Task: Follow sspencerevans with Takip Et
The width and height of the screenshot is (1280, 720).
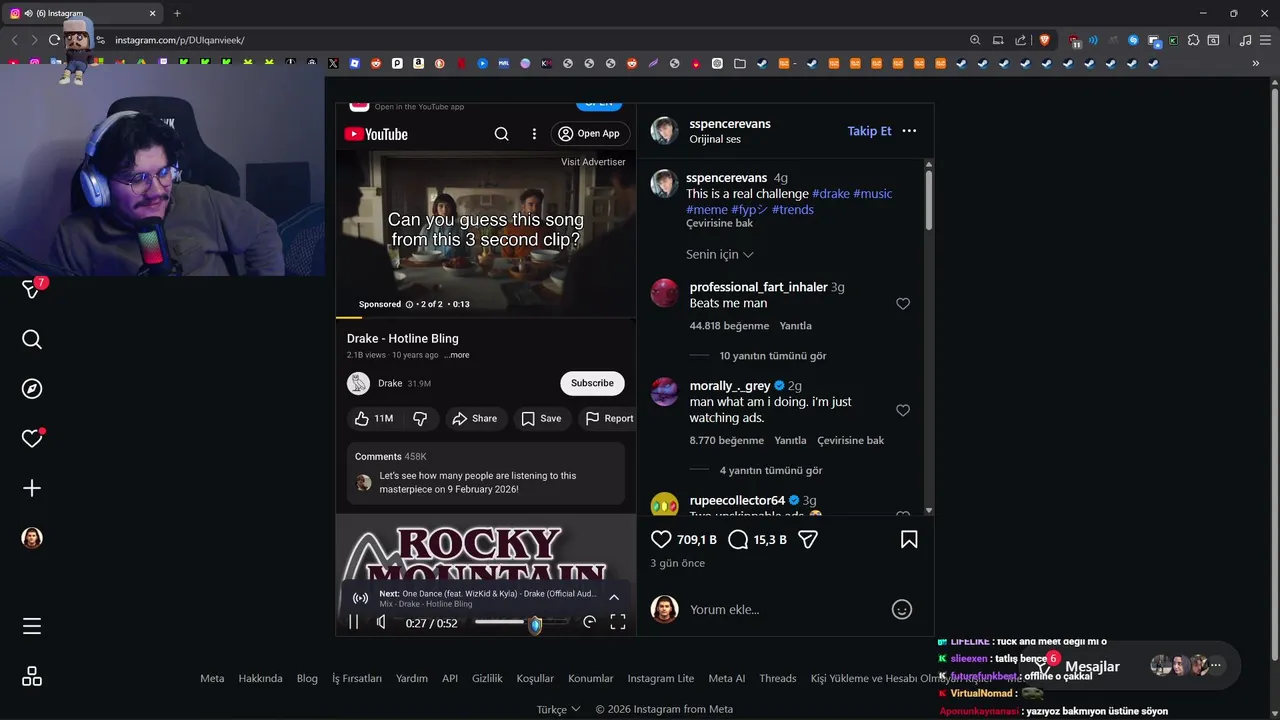Action: click(x=869, y=131)
